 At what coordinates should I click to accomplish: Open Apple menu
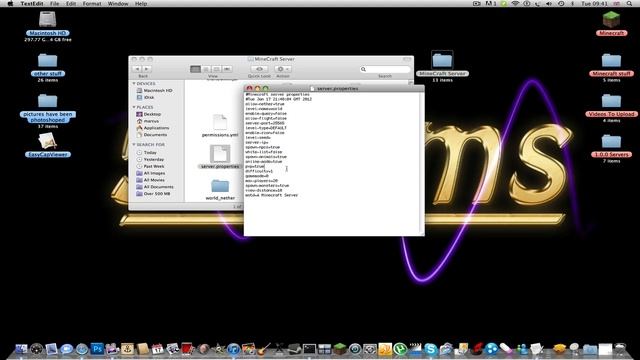coord(11,4)
